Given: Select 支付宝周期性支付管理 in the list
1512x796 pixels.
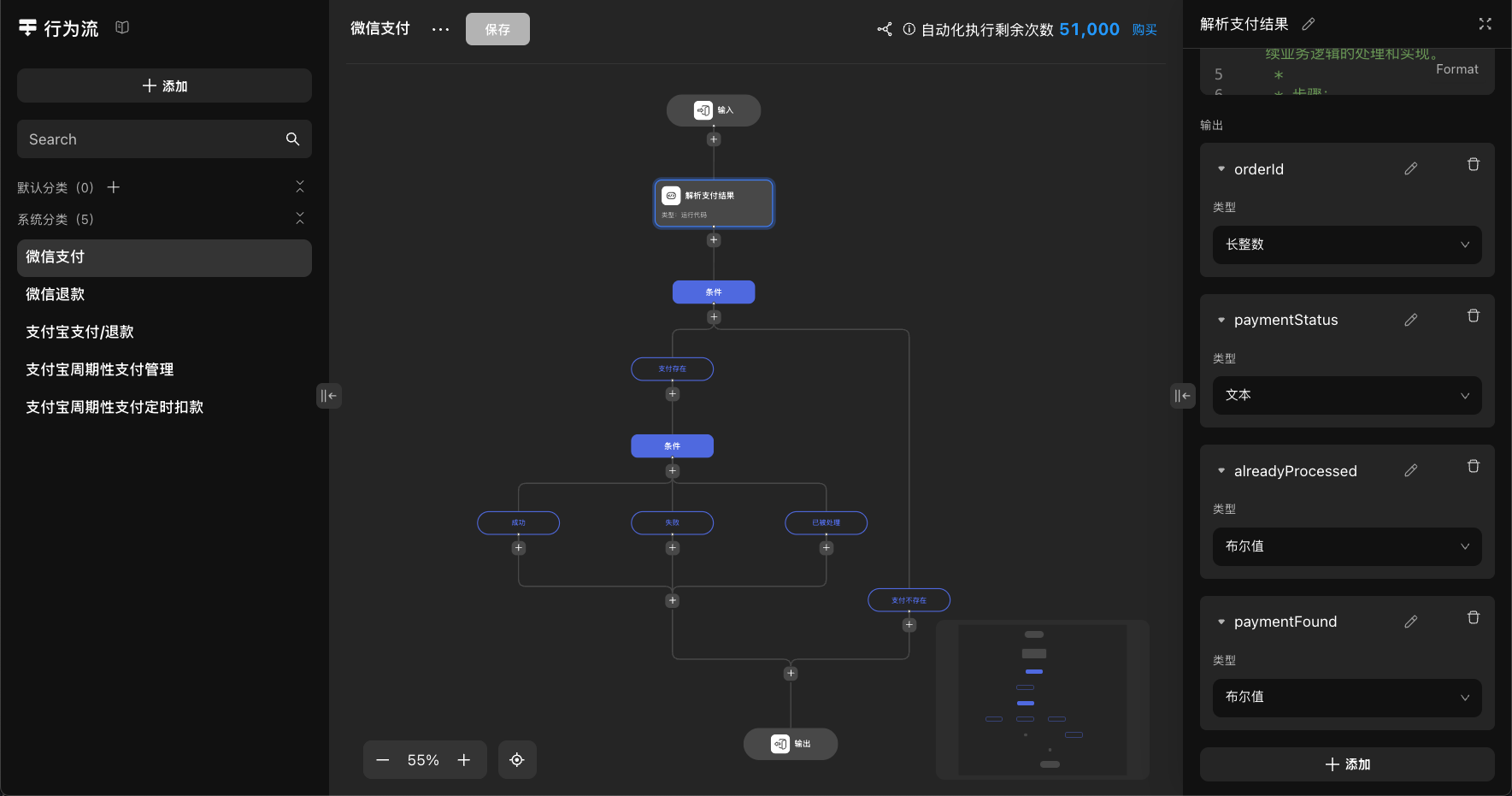Looking at the screenshot, I should (100, 369).
